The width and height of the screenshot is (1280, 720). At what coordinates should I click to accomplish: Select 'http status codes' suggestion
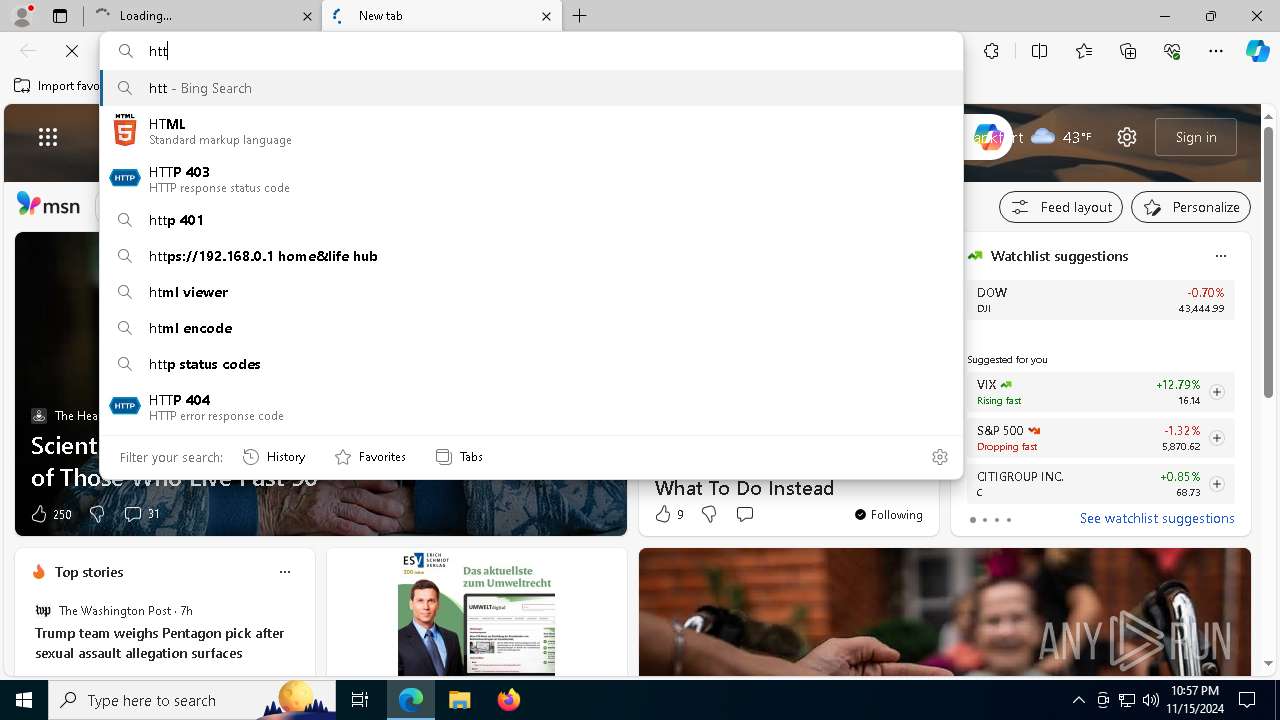point(531,364)
